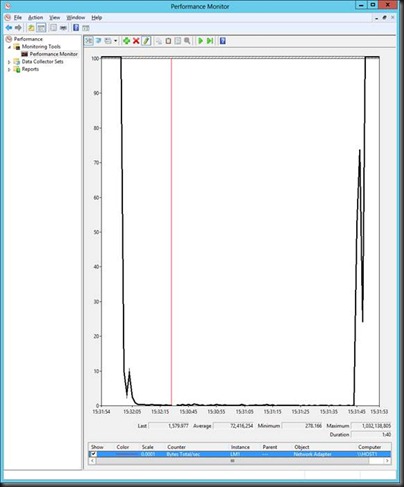
Task: Click the Zoom magnifier icon in toolbar
Action: tap(187, 41)
